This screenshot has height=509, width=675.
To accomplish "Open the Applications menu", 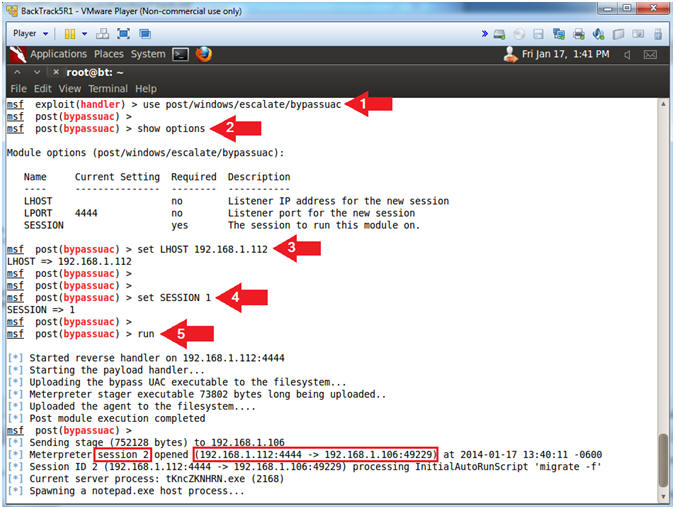I will [x=59, y=54].
